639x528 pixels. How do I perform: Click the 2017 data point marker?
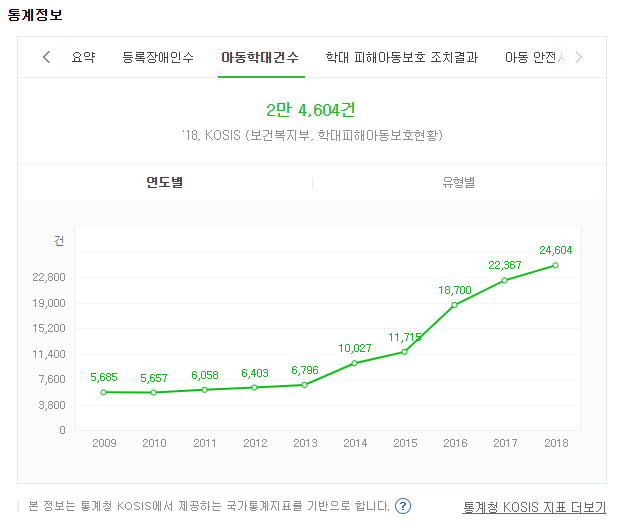pyautogui.click(x=505, y=280)
